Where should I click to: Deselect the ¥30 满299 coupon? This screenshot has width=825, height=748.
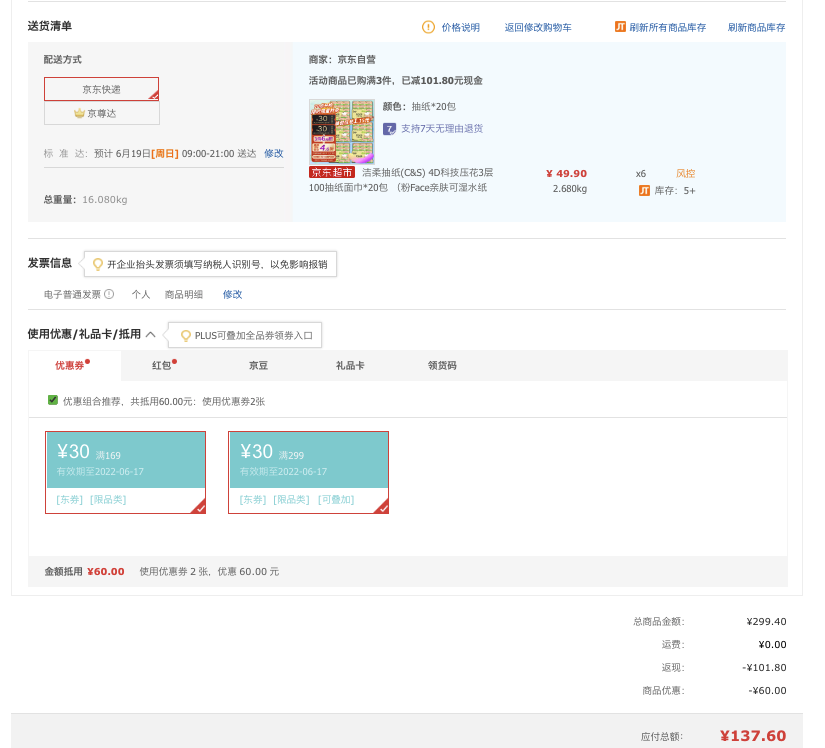tap(308, 472)
